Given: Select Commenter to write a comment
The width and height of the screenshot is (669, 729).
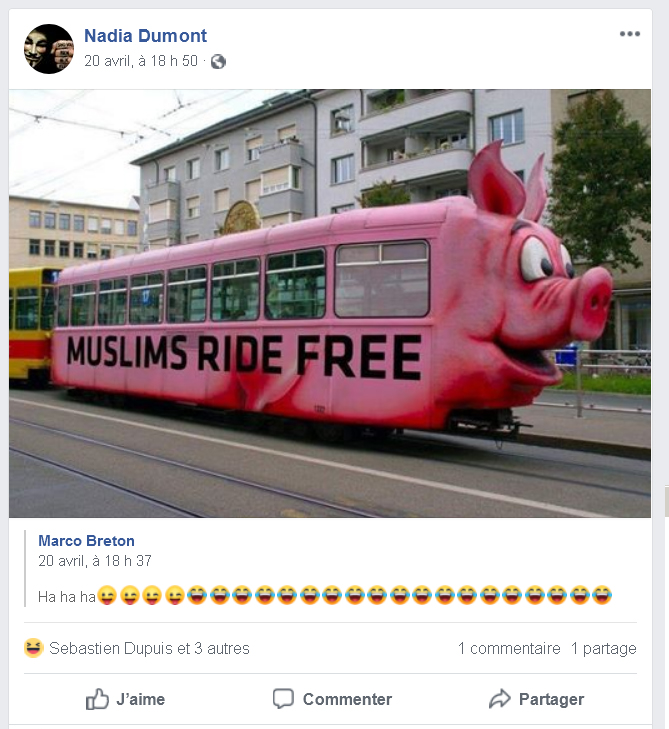Looking at the screenshot, I should 347,699.
